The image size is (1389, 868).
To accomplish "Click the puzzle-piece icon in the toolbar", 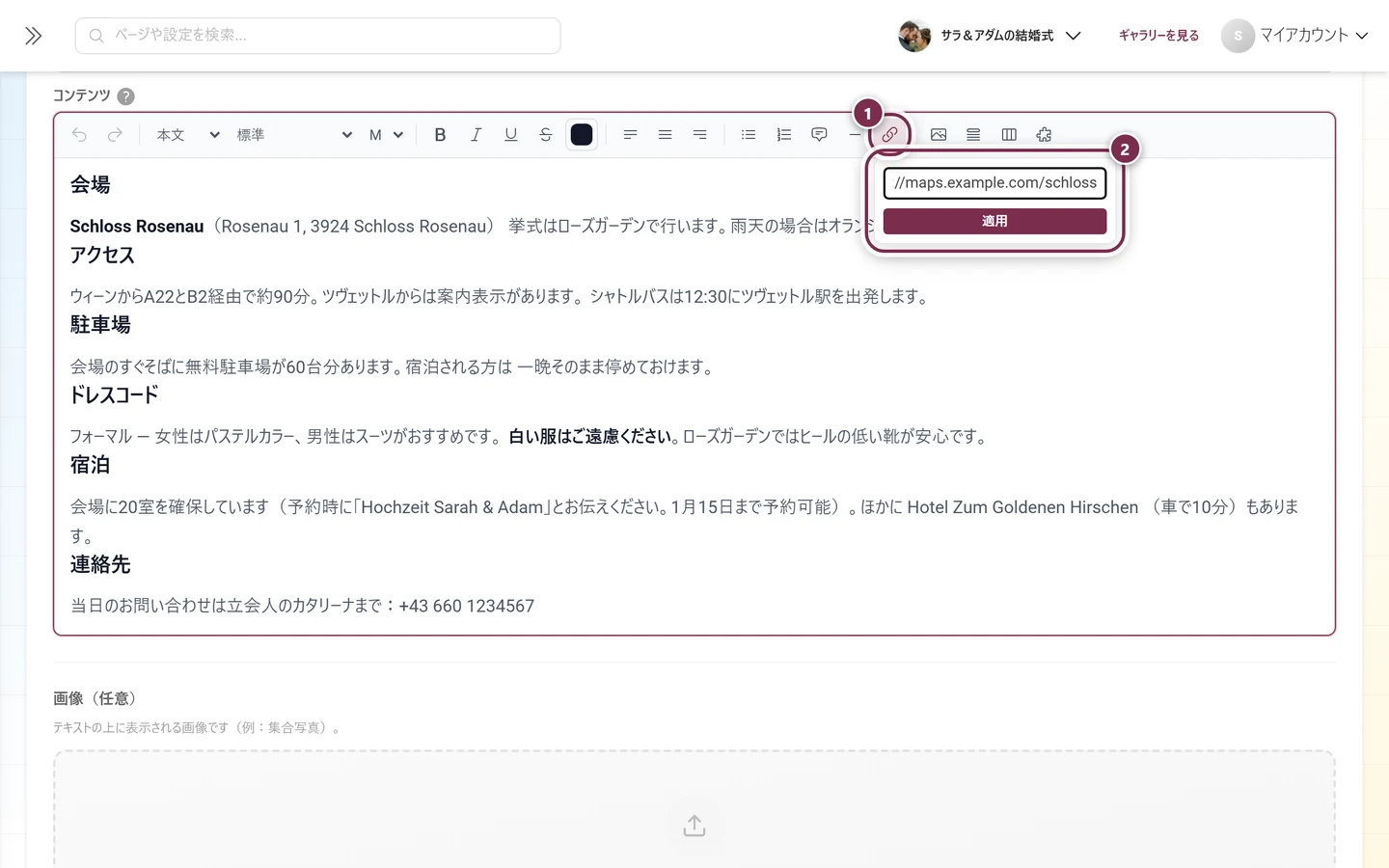I will 1044,135.
